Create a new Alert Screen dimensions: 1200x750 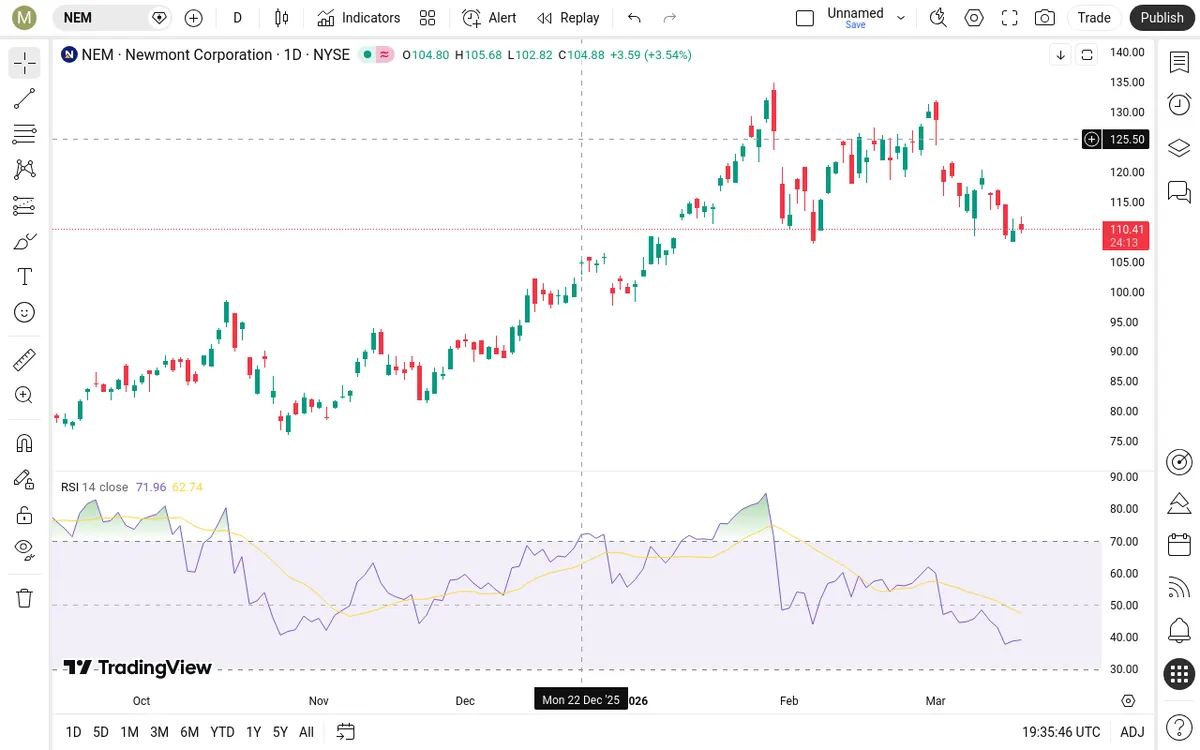pyautogui.click(x=490, y=18)
